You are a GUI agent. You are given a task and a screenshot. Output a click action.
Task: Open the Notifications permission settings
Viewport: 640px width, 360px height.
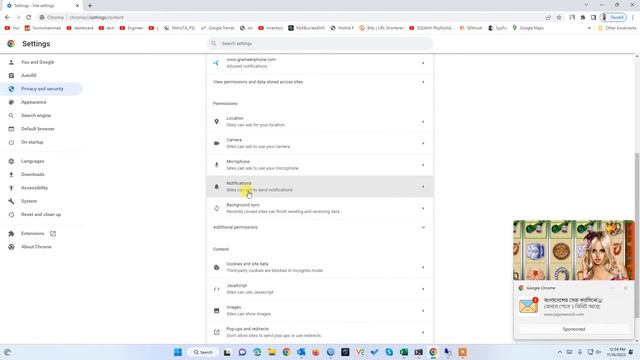(320, 187)
